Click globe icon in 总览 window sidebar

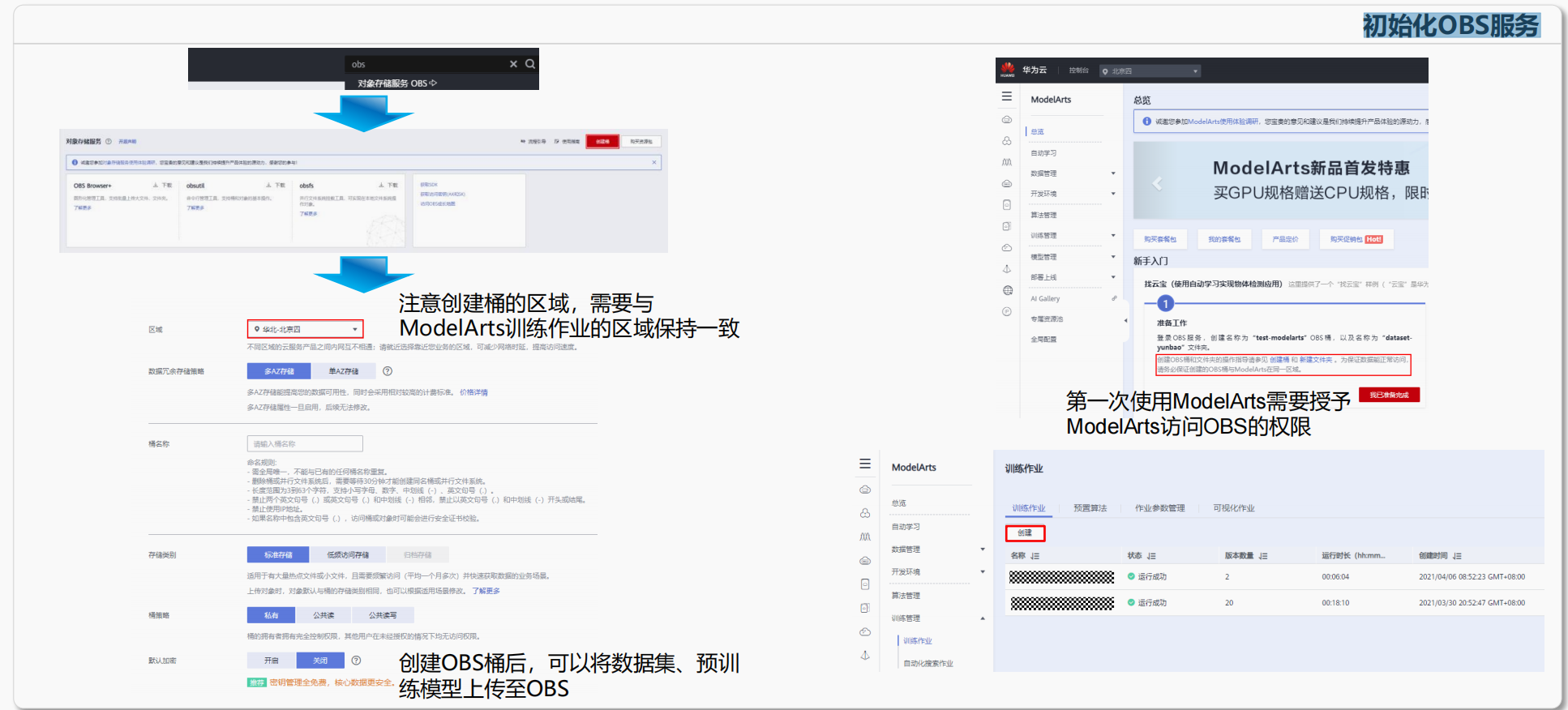[x=1008, y=290]
